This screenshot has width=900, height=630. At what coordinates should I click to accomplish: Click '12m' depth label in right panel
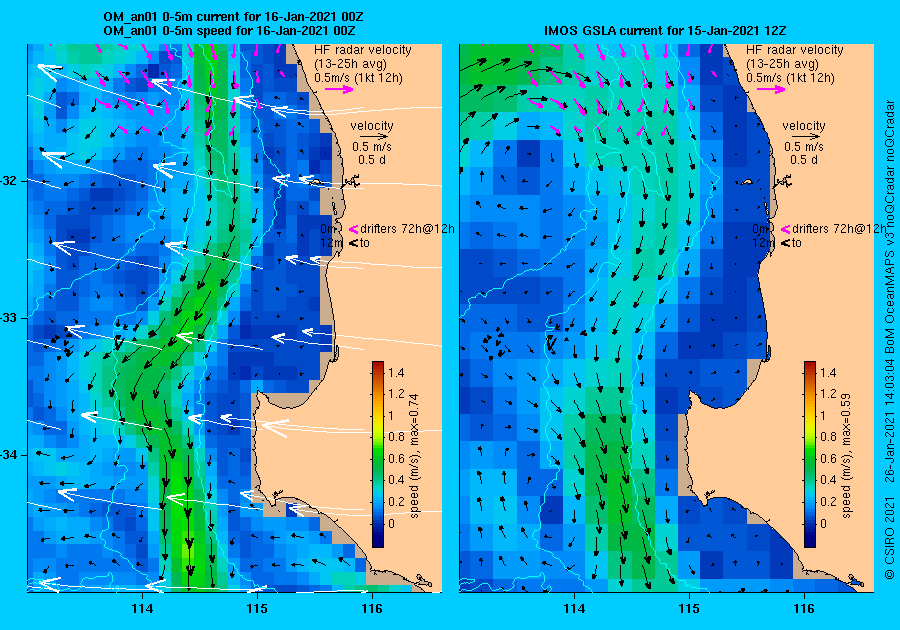click(763, 243)
